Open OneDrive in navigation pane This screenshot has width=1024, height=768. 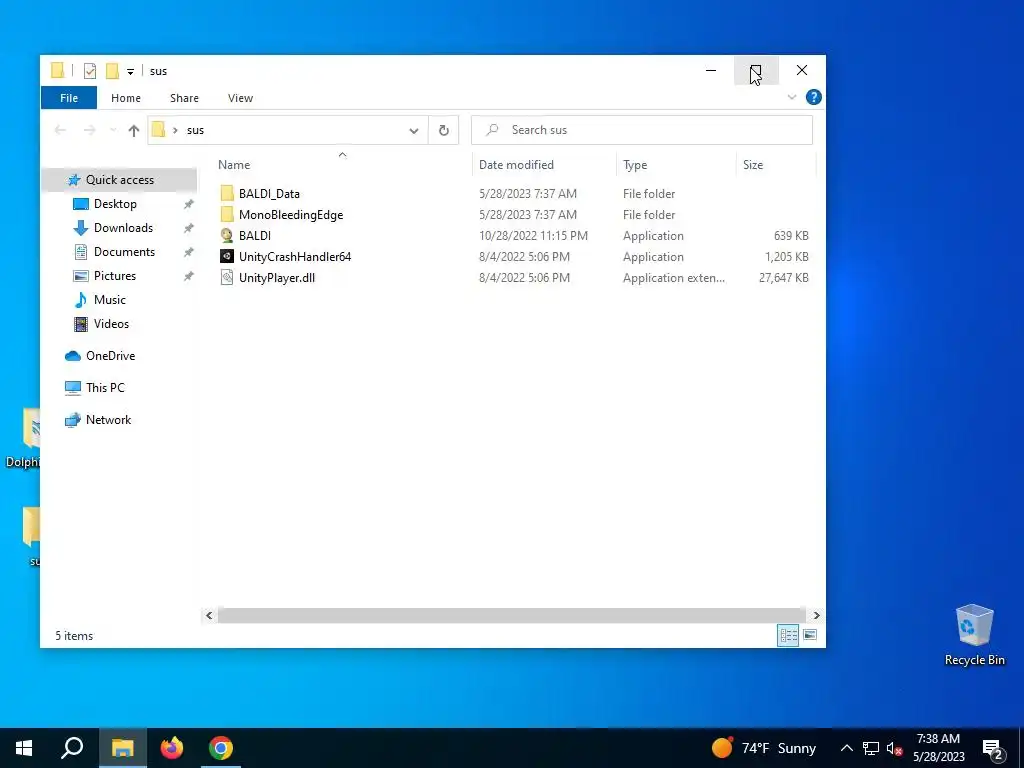pyautogui.click(x=110, y=356)
